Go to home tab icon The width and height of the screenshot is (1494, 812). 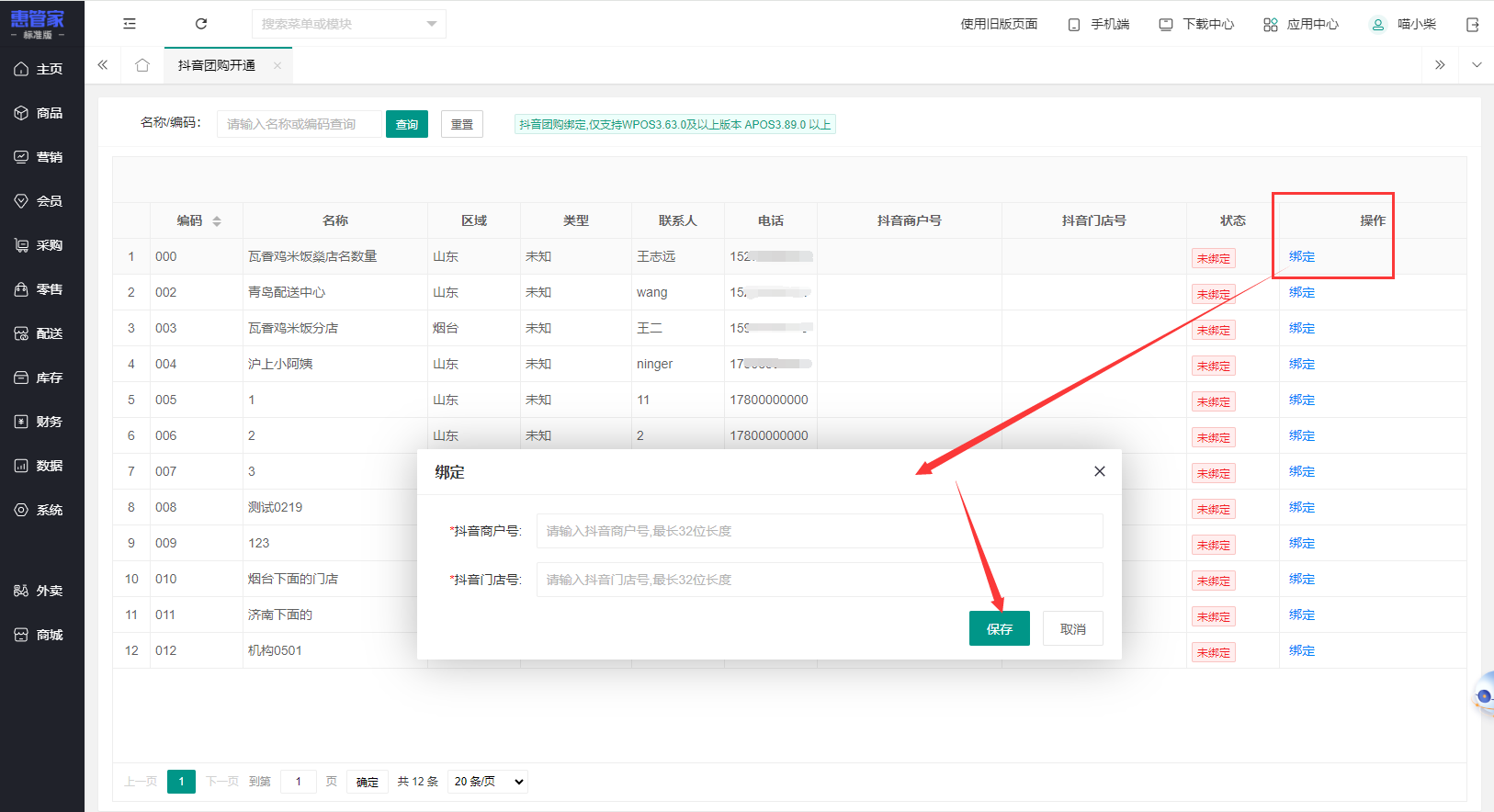tap(142, 65)
